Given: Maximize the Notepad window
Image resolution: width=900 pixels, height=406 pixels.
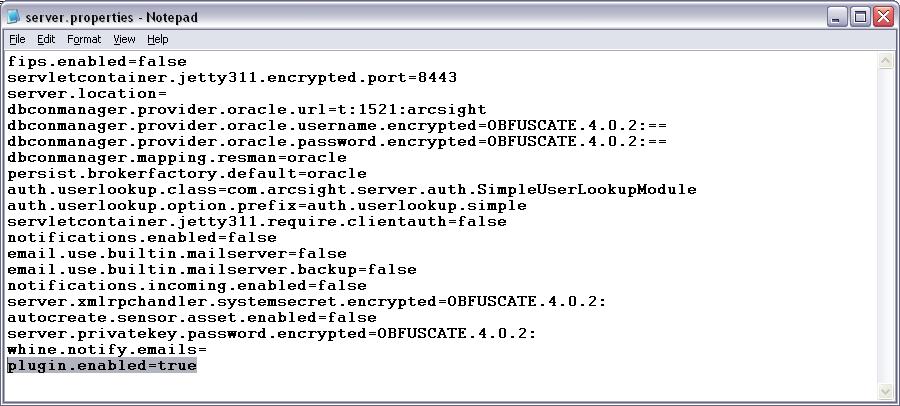Looking at the screenshot, I should coord(860,17).
